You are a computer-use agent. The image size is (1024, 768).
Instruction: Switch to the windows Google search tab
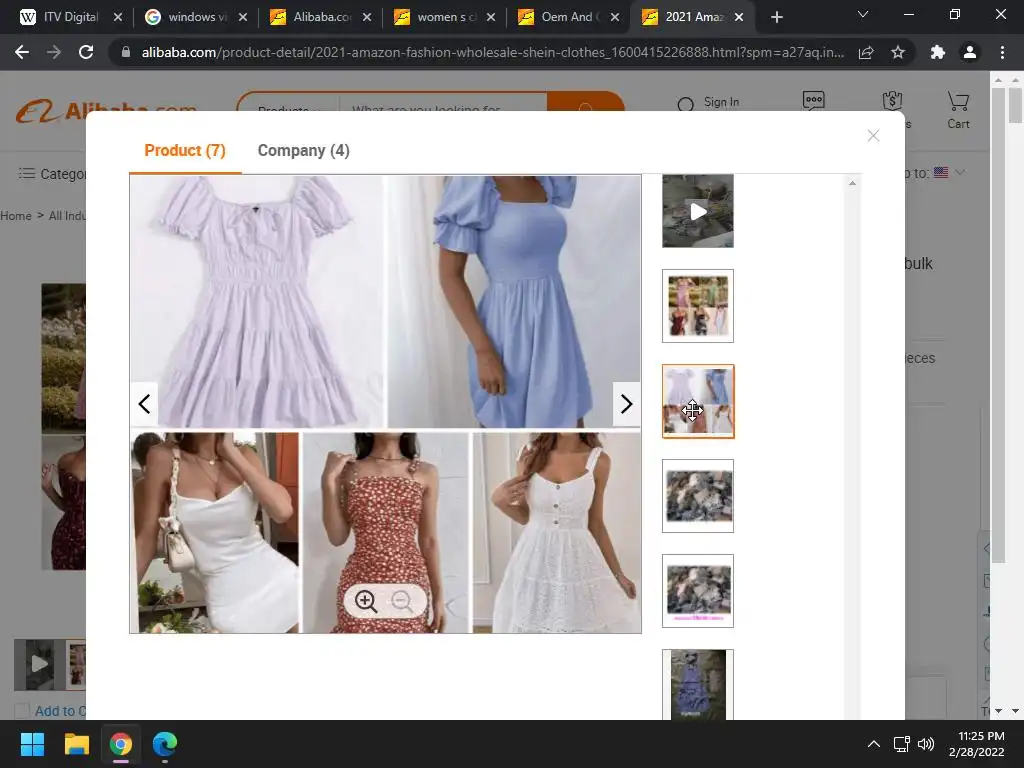tap(189, 17)
